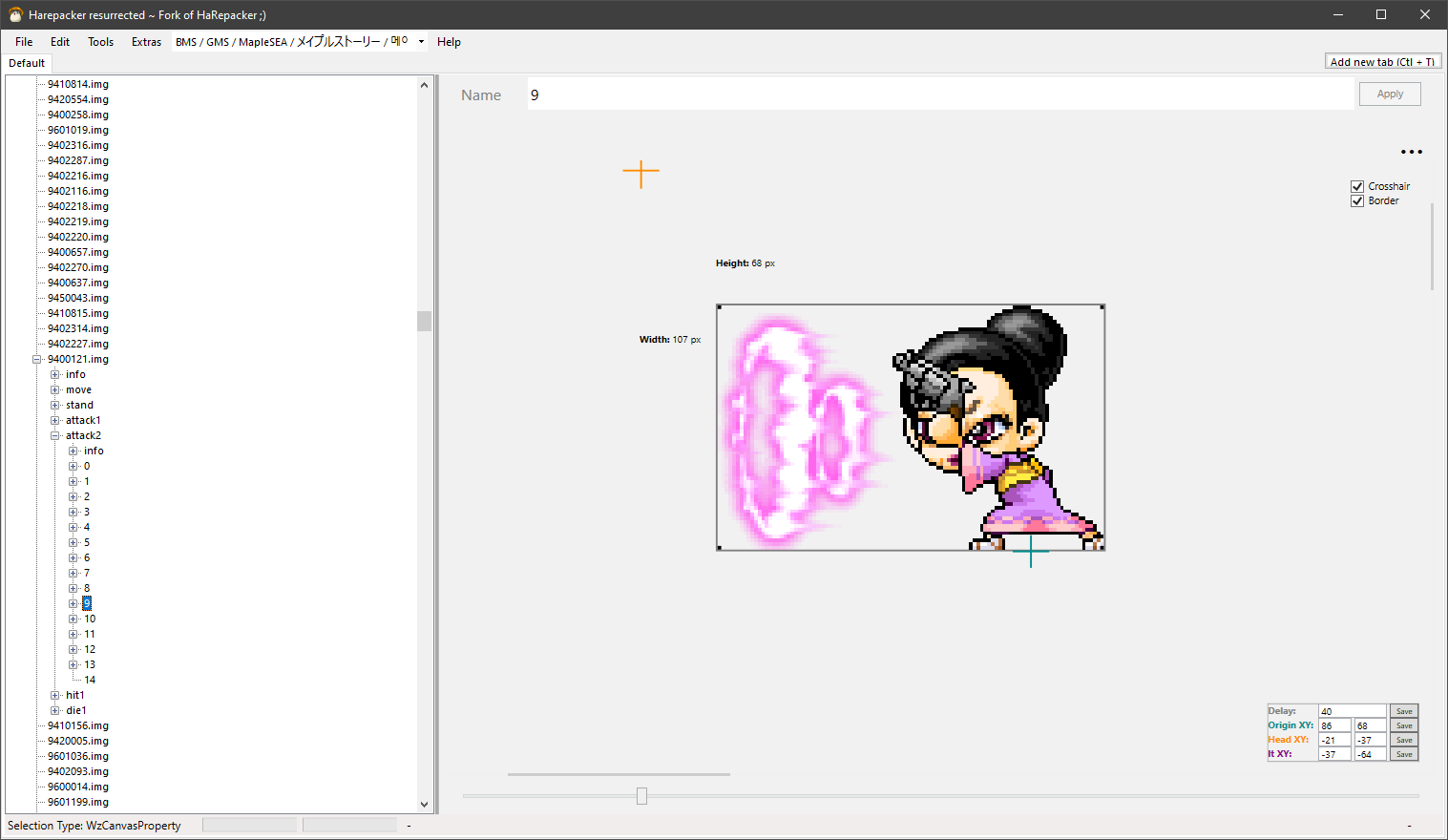Save the Delay value

point(1403,711)
